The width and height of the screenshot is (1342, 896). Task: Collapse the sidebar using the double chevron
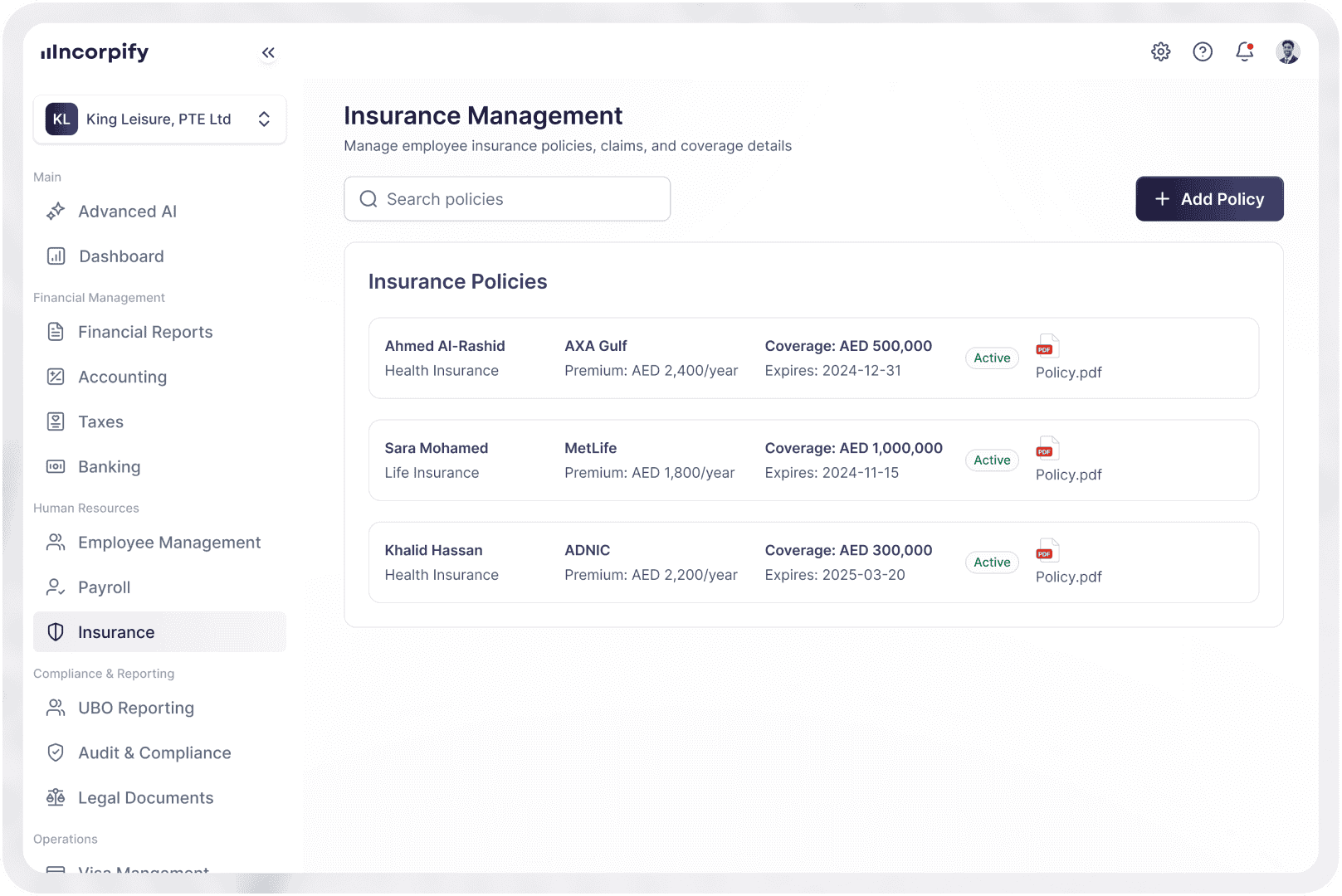click(x=268, y=51)
